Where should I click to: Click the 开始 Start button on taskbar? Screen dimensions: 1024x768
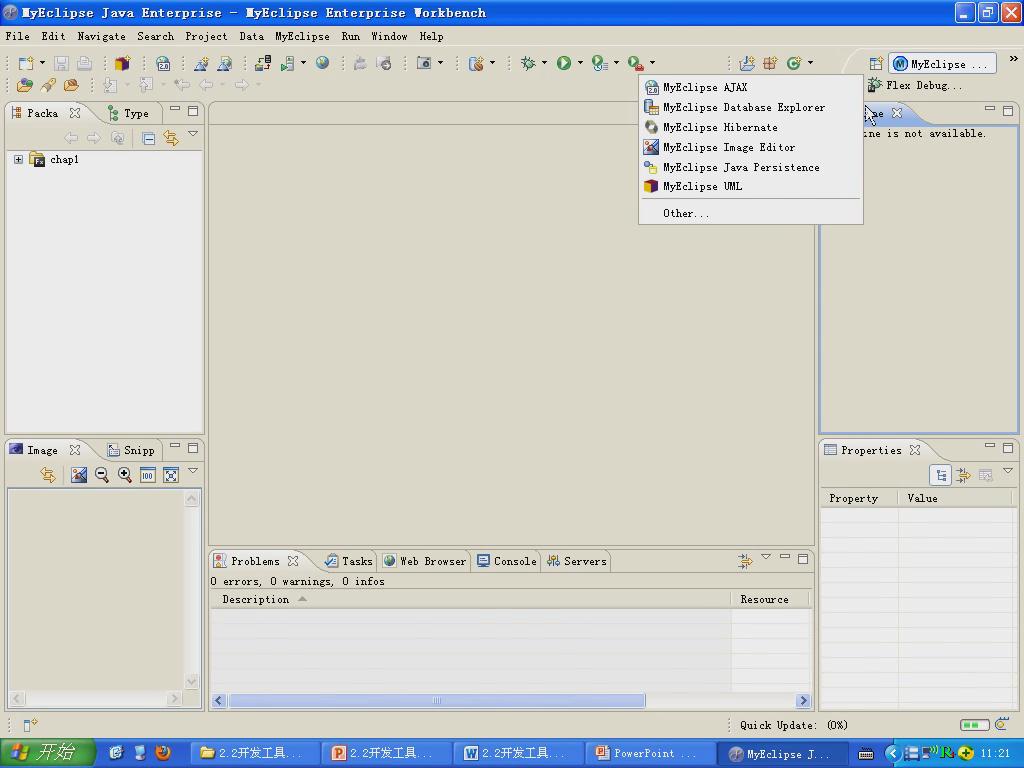[x=47, y=753]
